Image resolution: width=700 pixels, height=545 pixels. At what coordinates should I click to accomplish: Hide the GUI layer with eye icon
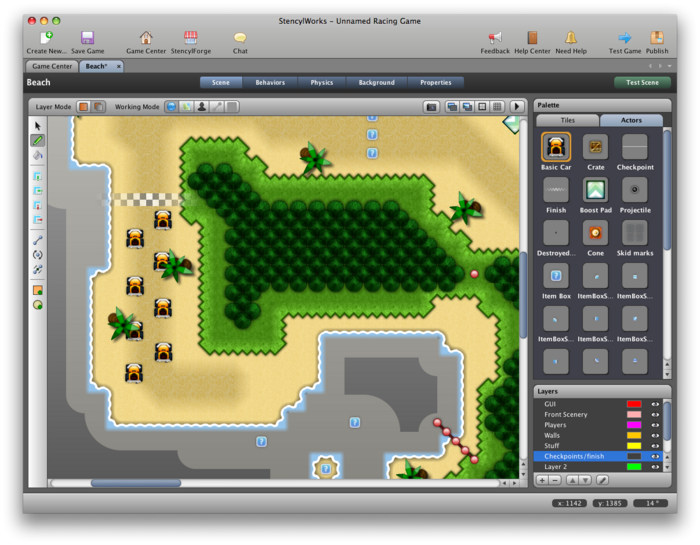pyautogui.click(x=655, y=404)
